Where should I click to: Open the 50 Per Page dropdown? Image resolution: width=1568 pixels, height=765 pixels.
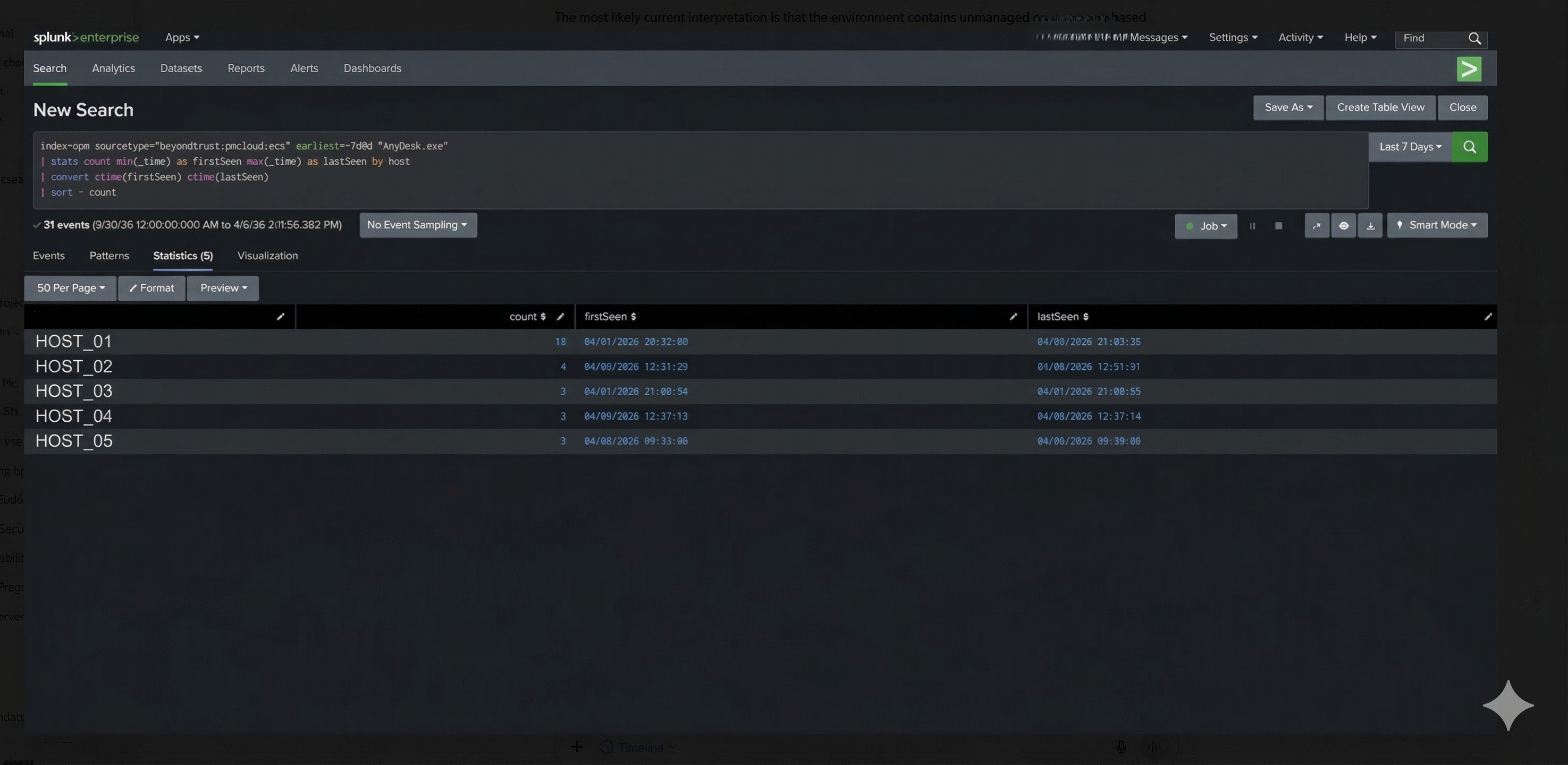tap(71, 288)
